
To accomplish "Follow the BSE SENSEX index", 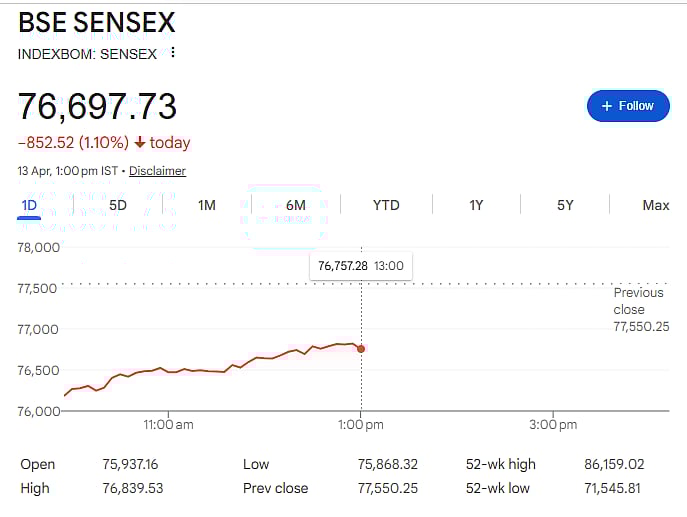I will [x=628, y=106].
